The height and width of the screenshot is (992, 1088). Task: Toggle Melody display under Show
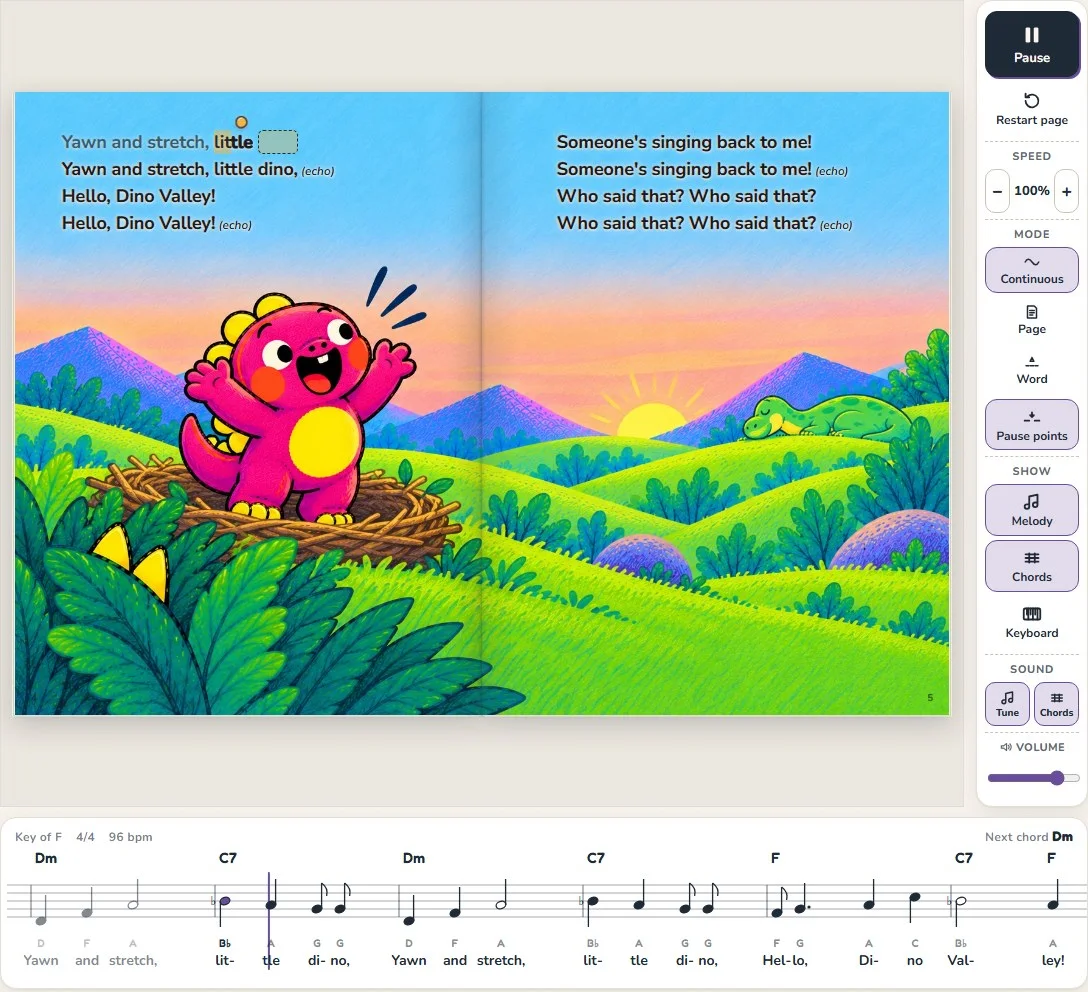[1031, 510]
